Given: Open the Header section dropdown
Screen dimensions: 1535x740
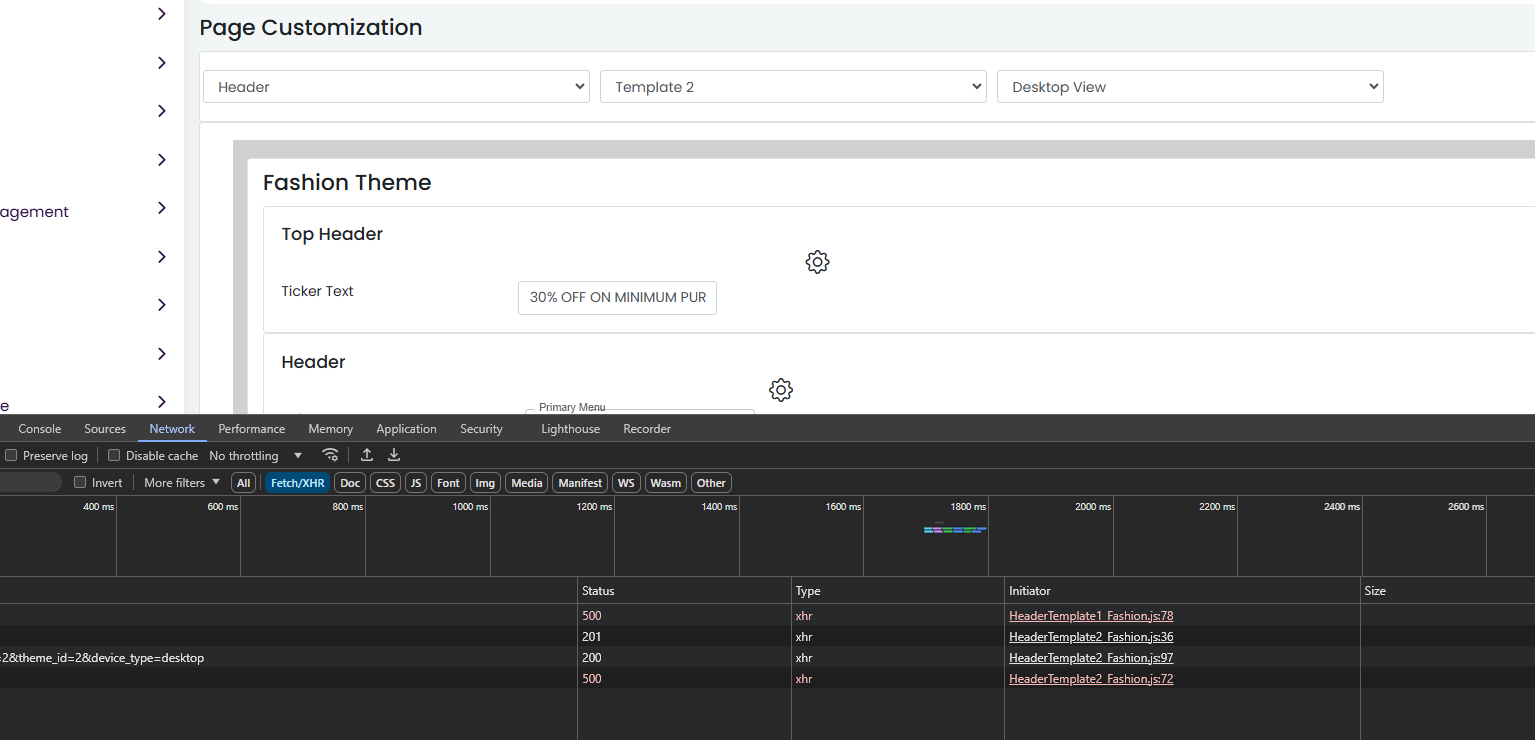Looking at the screenshot, I should [397, 87].
